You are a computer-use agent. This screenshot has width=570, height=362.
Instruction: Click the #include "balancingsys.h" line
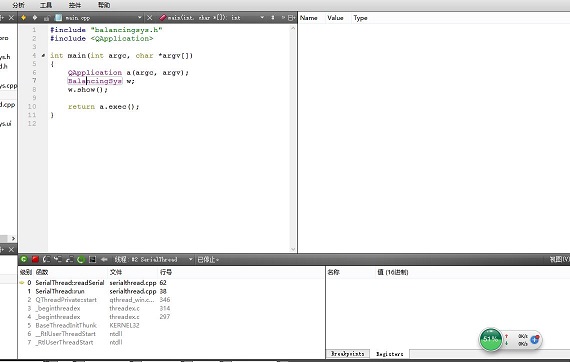click(x=106, y=30)
